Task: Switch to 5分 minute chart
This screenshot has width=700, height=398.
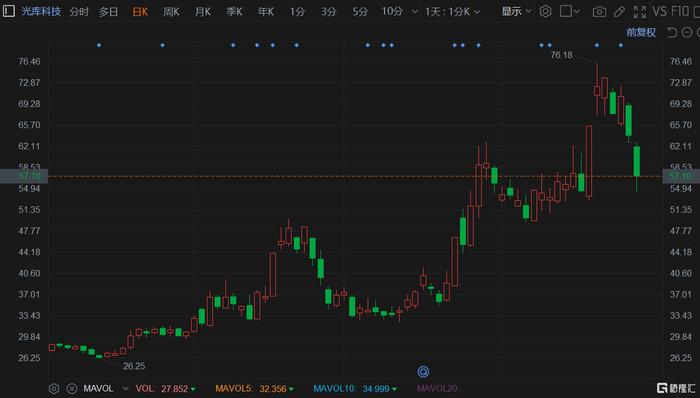Action: coord(360,12)
